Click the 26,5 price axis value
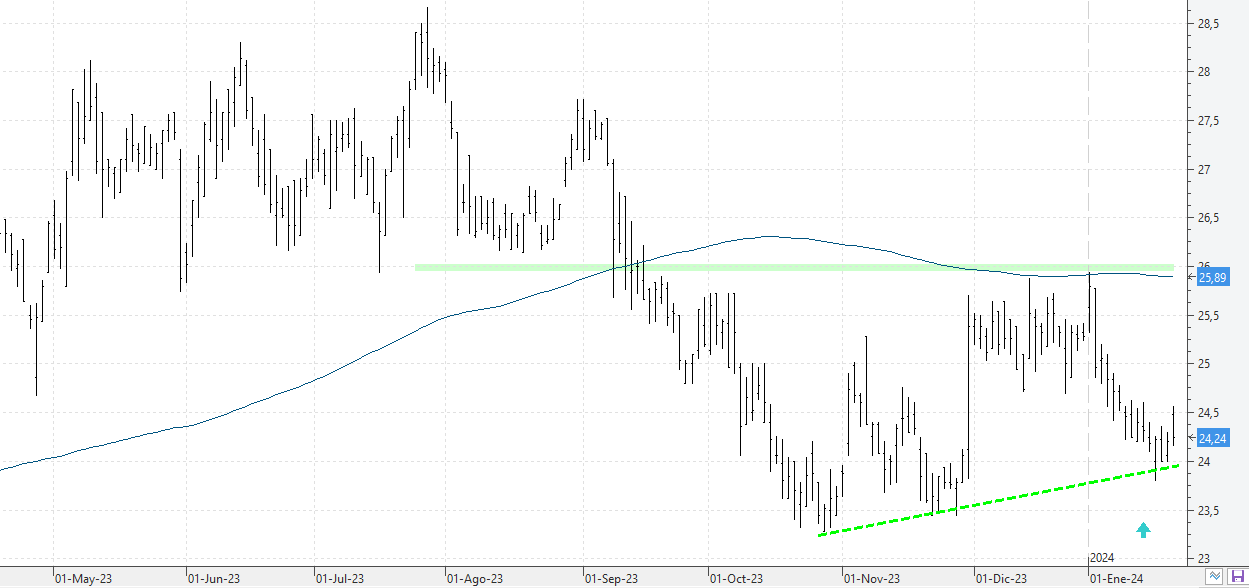Image resolution: width=1249 pixels, height=588 pixels. pos(1210,219)
